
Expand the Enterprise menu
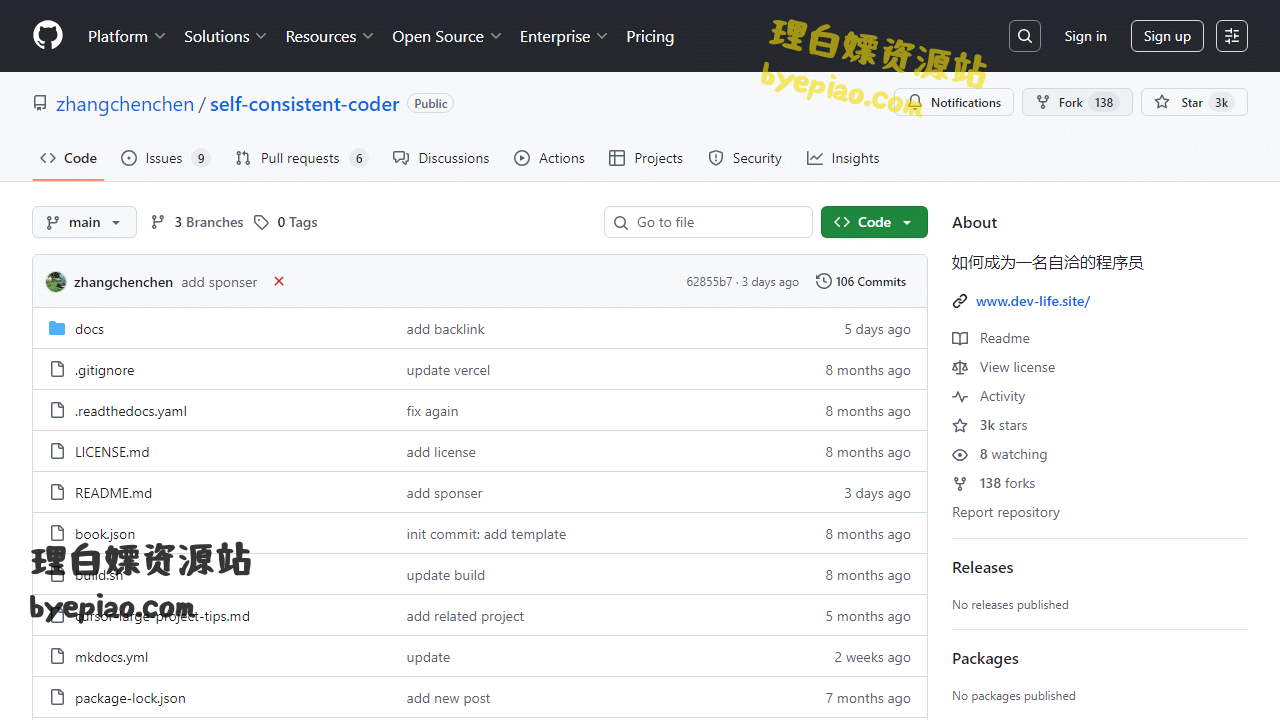coord(563,36)
